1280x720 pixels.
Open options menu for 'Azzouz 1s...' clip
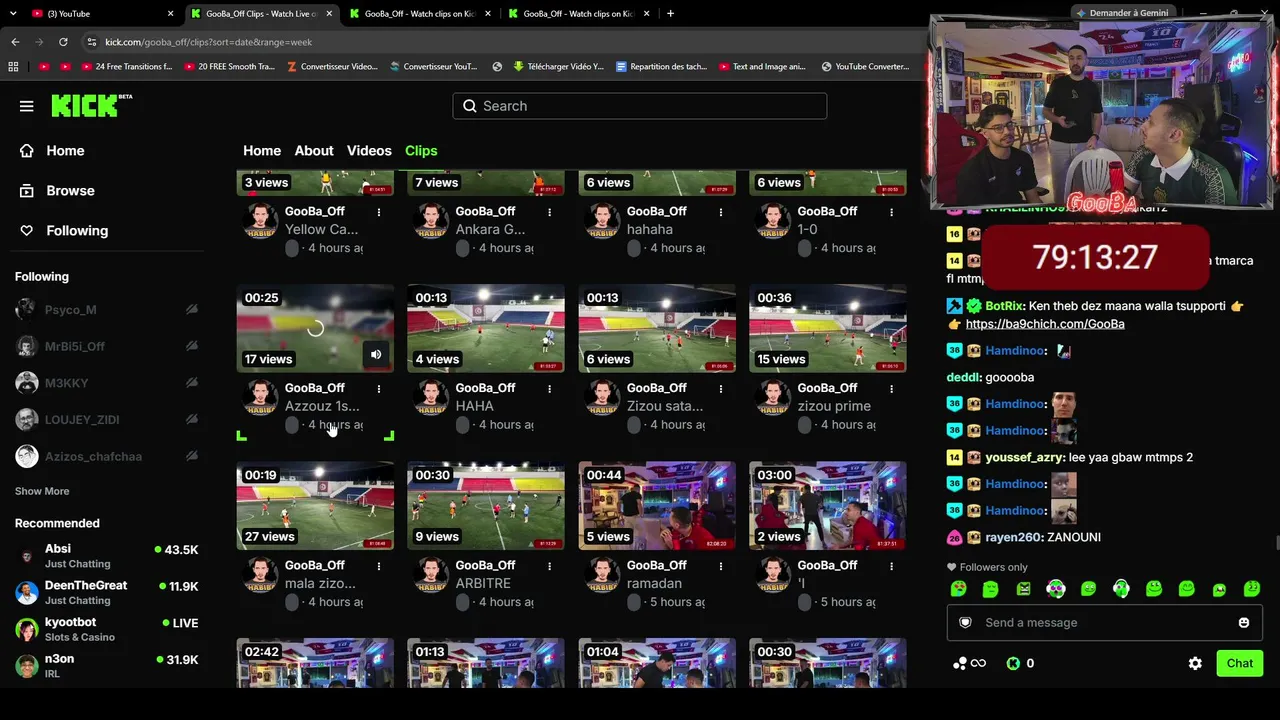[378, 389]
